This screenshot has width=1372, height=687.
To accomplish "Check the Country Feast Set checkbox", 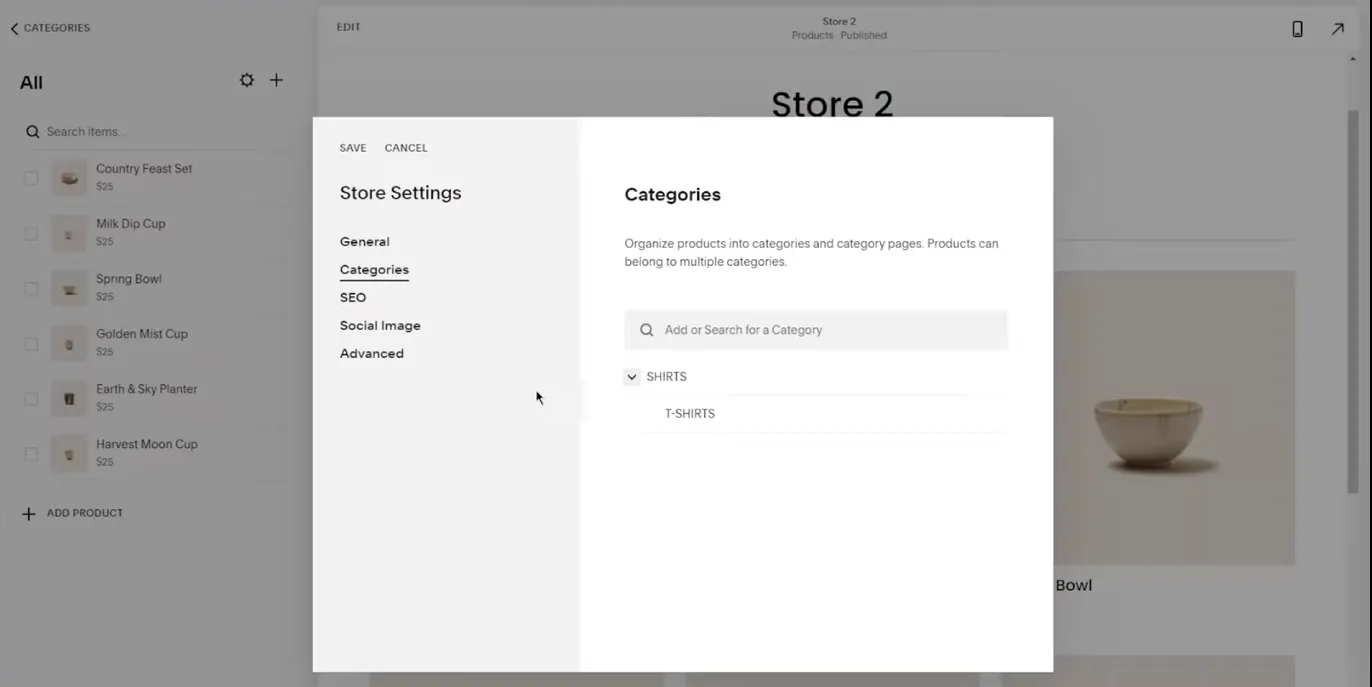I will (x=31, y=178).
